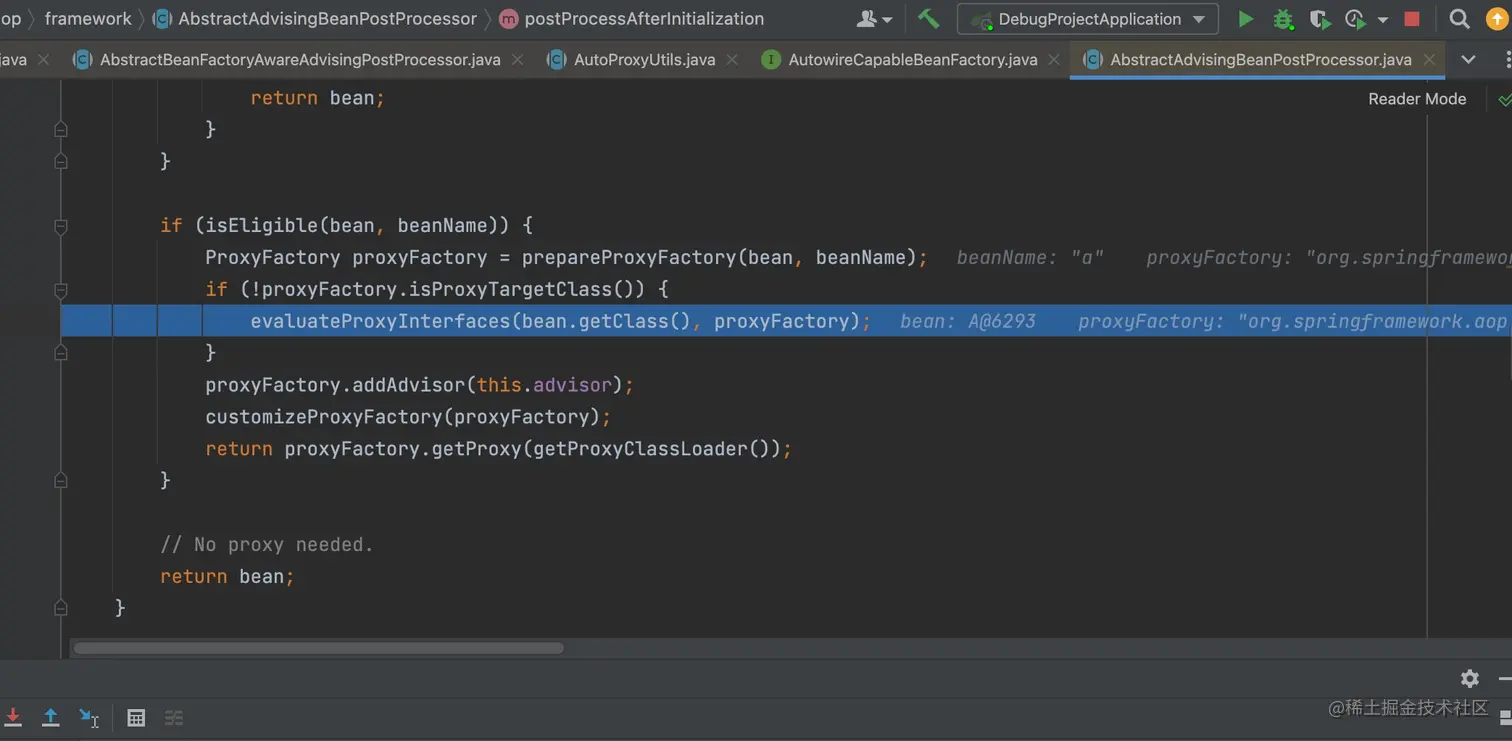
Task: Switch to AutowireCapableBeanFactory.java tab
Action: pyautogui.click(x=912, y=60)
